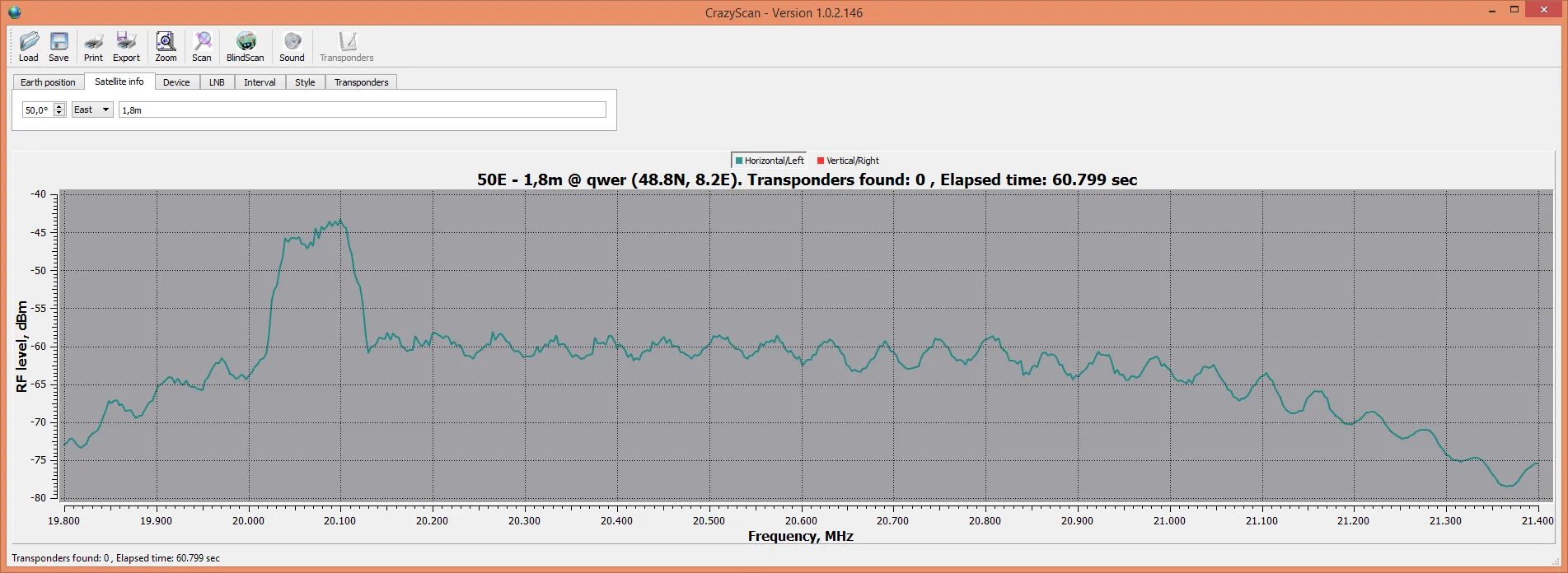Click the Load toolbar icon
Screen dimensions: 1568x573
[29, 46]
